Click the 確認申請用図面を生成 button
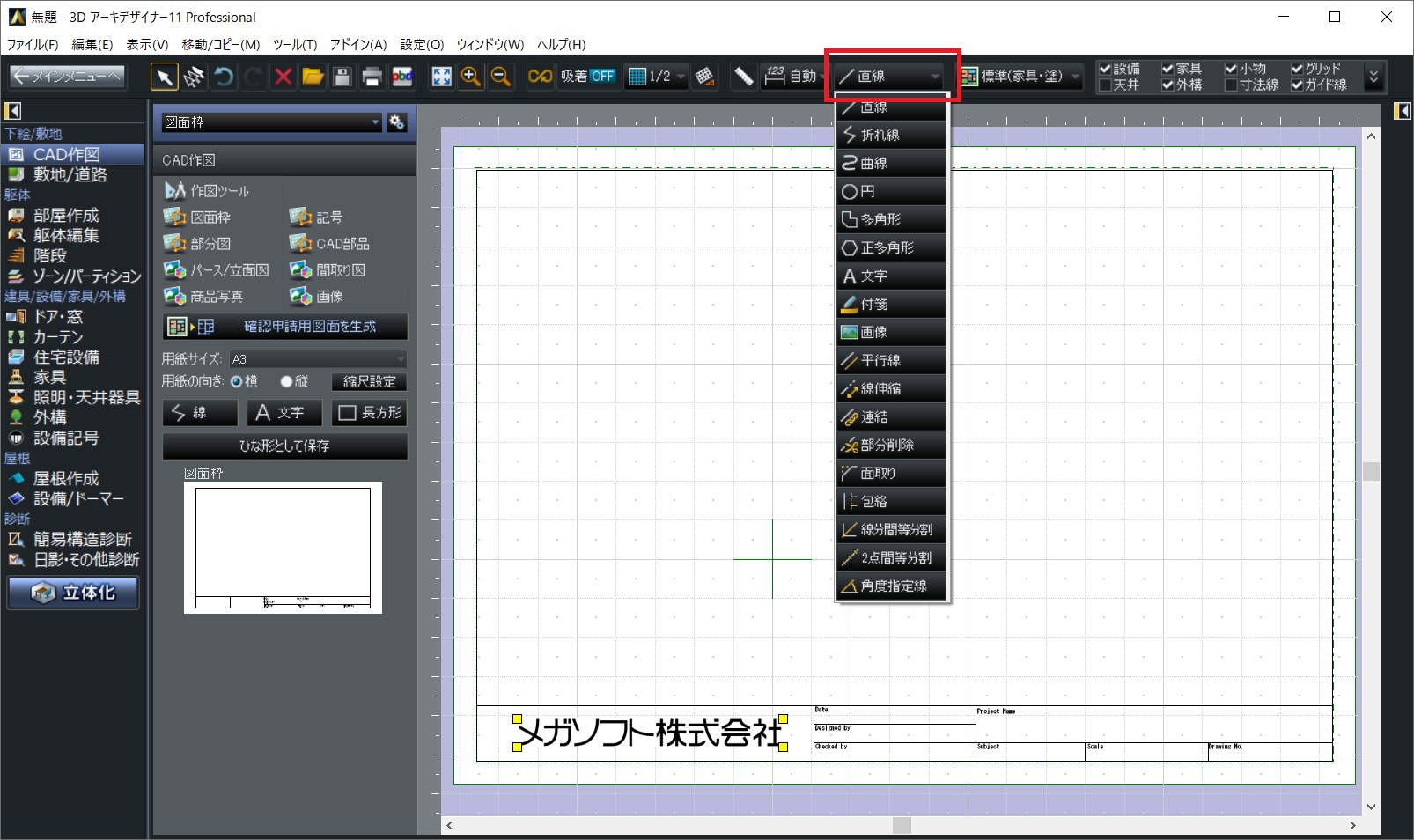 [x=284, y=327]
